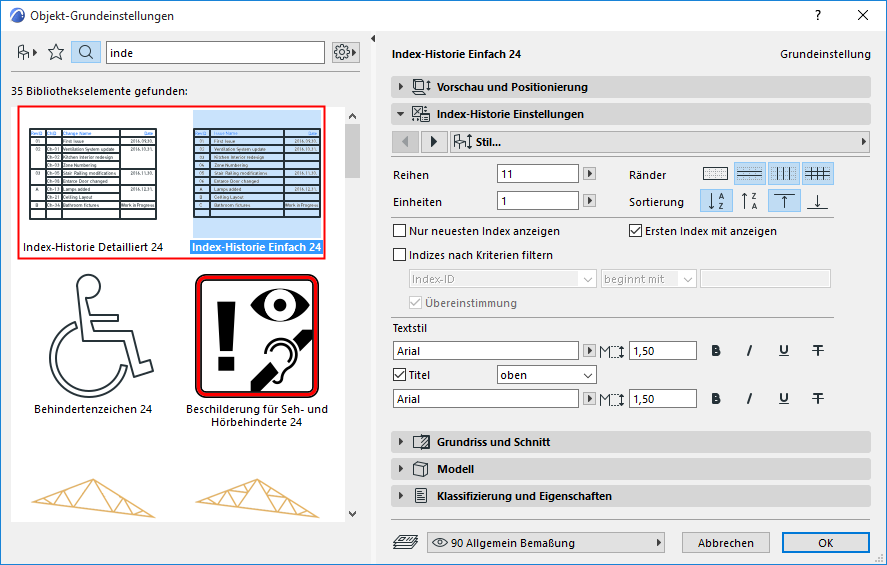Go to next settings page arrow
Image resolution: width=887 pixels, height=565 pixels.
coord(434,141)
